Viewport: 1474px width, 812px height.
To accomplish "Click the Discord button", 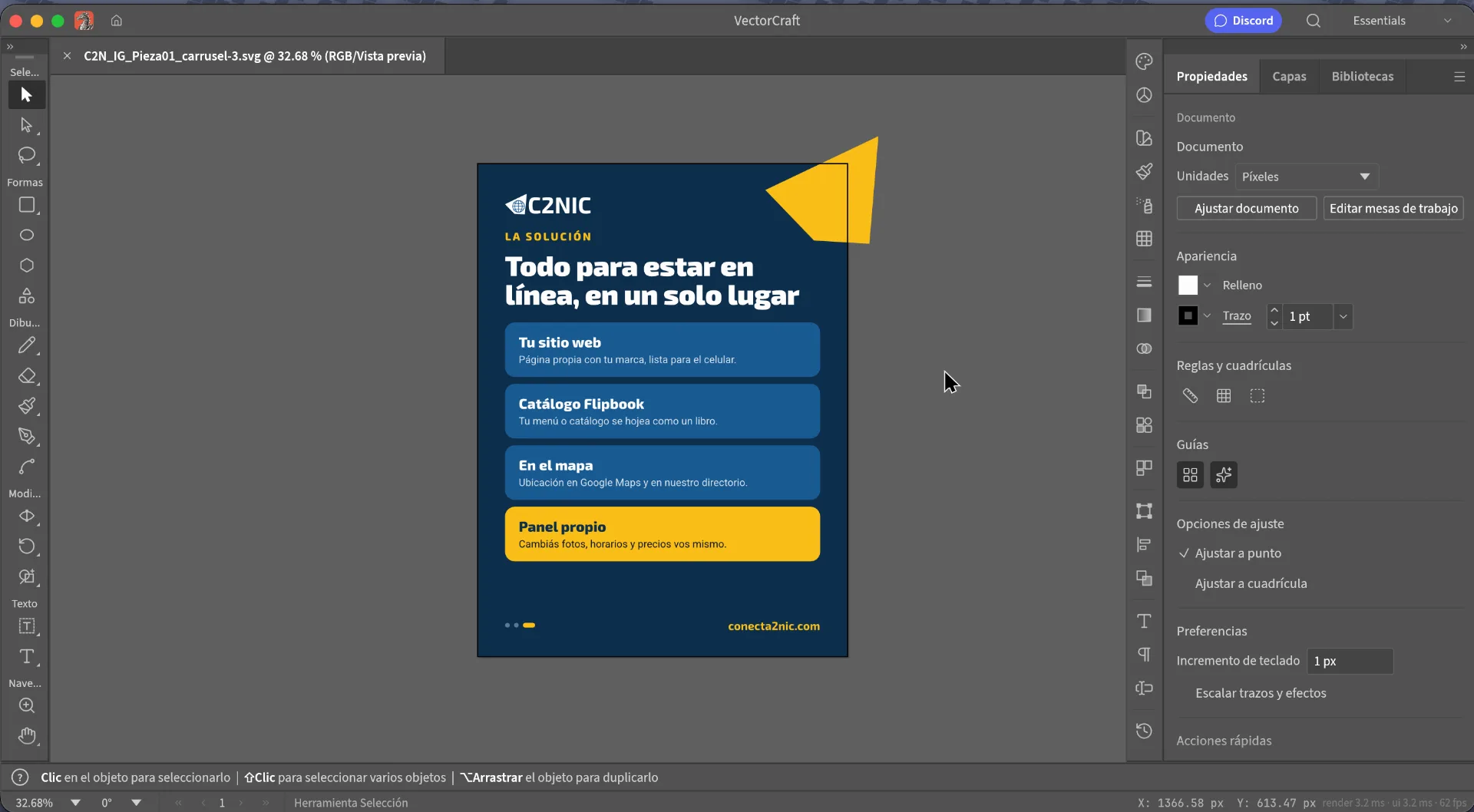I will click(x=1244, y=21).
